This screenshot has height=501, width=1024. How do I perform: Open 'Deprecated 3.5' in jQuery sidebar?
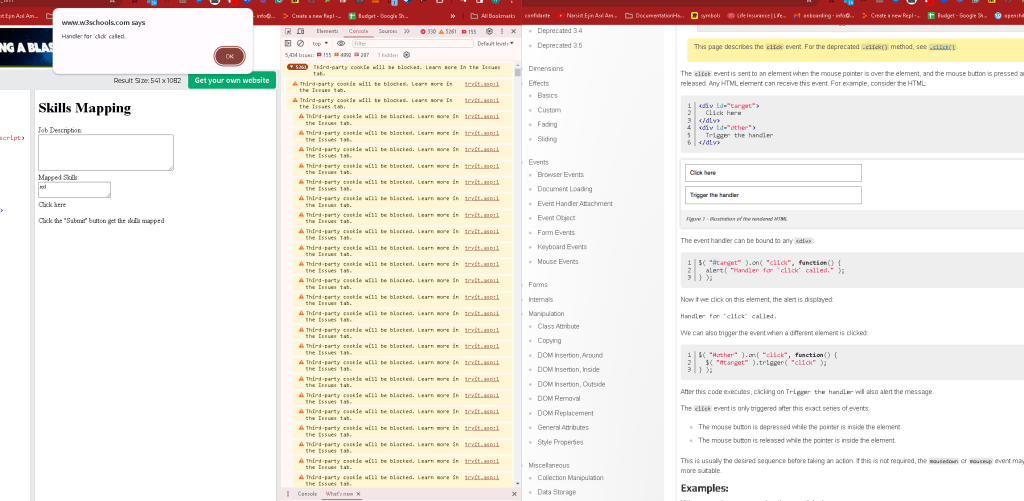click(560, 46)
